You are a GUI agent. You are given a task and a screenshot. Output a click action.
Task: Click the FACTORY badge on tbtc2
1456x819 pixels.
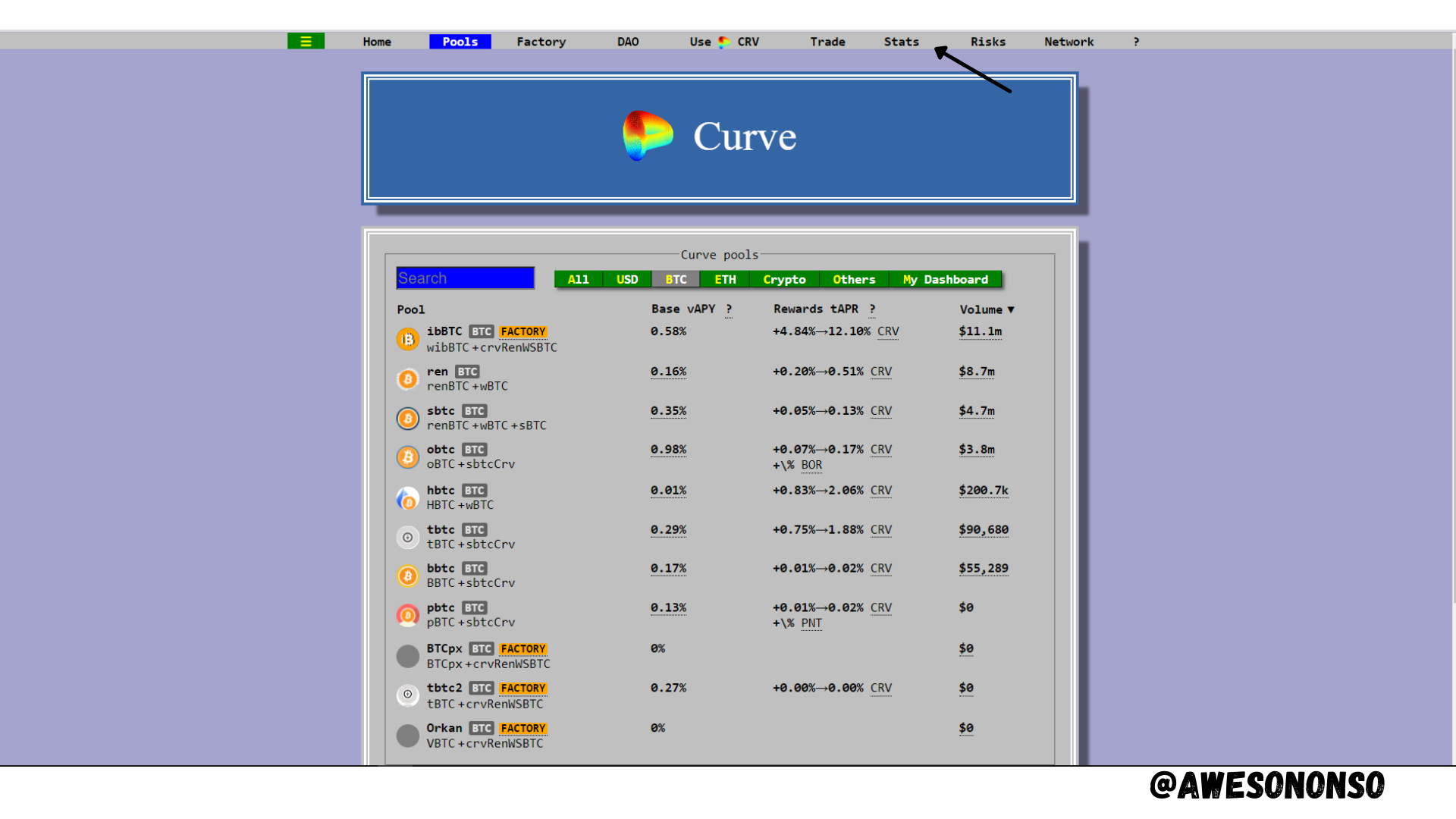tap(523, 689)
